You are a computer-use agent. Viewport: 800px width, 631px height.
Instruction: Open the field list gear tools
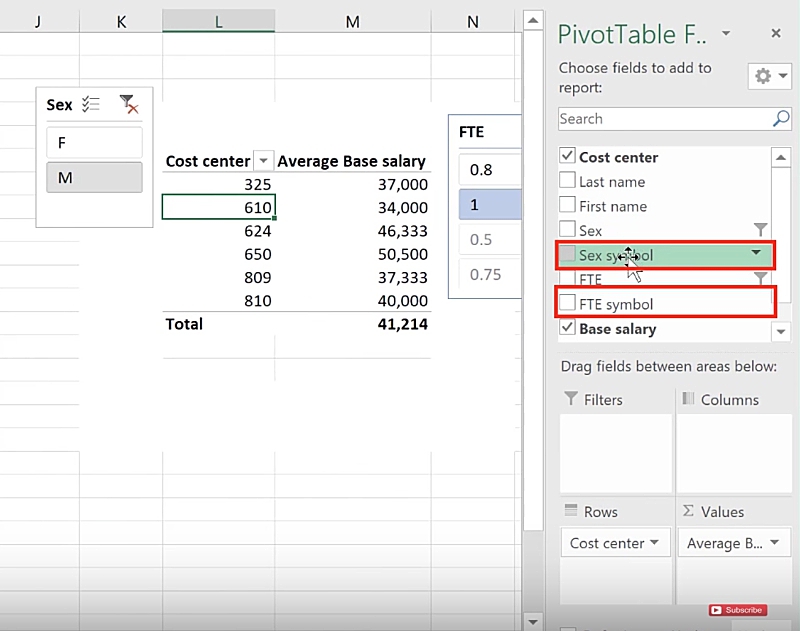[x=769, y=77]
